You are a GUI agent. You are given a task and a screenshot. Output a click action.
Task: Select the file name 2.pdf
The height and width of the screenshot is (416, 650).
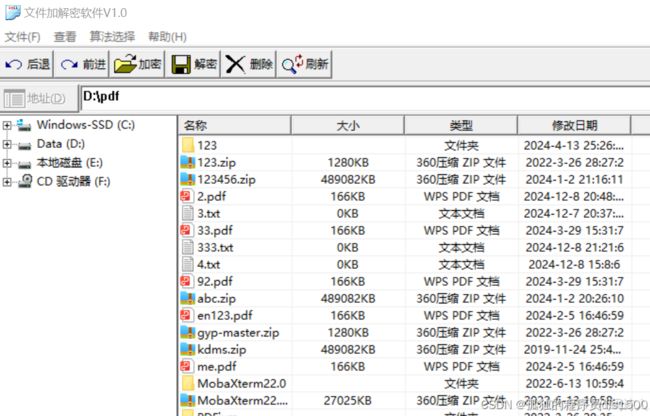tap(211, 196)
